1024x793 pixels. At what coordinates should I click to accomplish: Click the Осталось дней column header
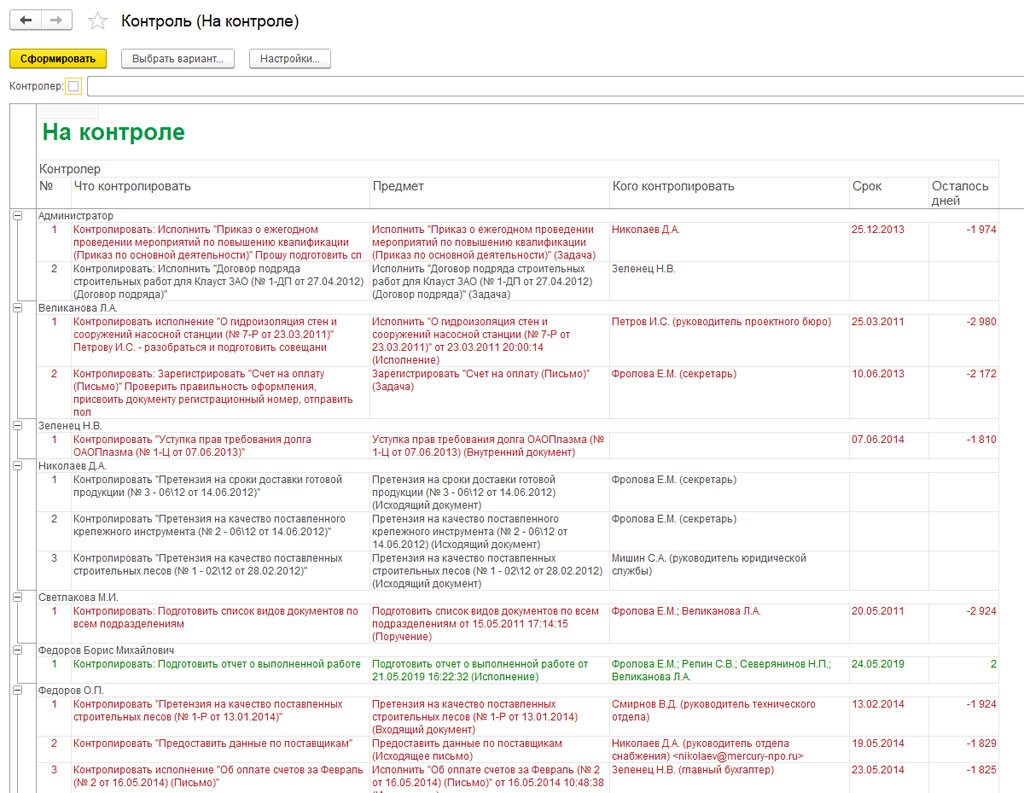tap(960, 193)
